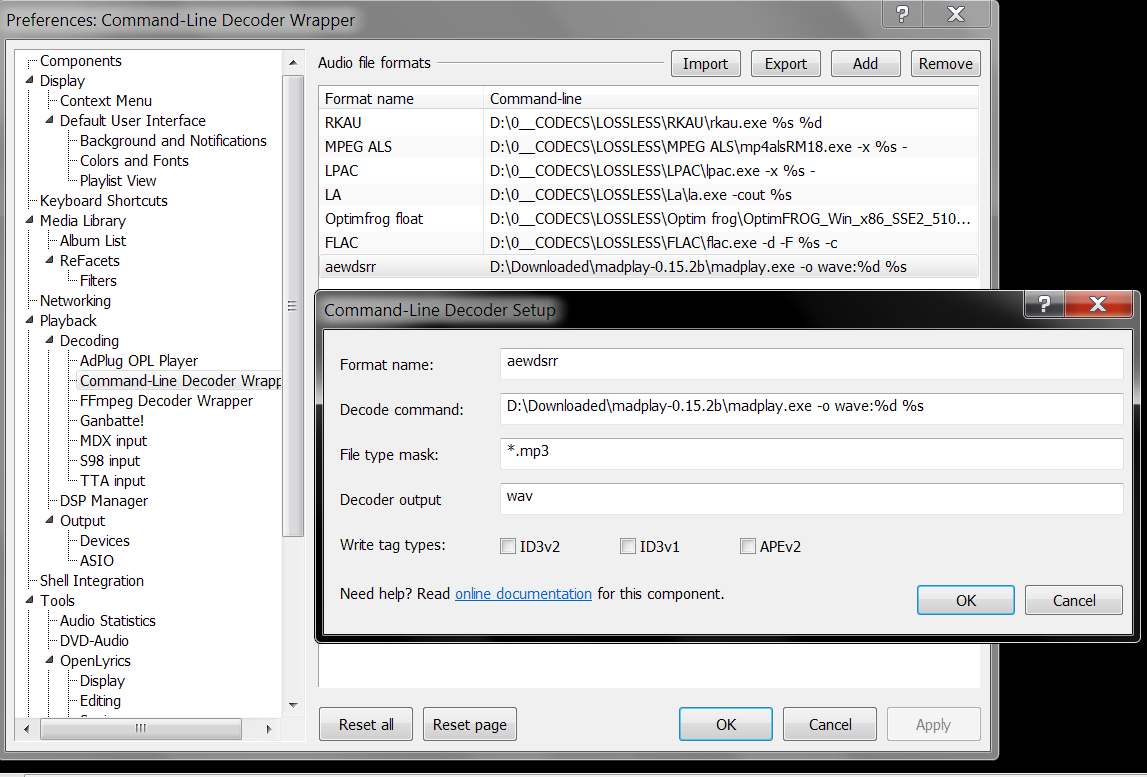
Task: Collapse the Media Library node
Action: (x=30, y=220)
